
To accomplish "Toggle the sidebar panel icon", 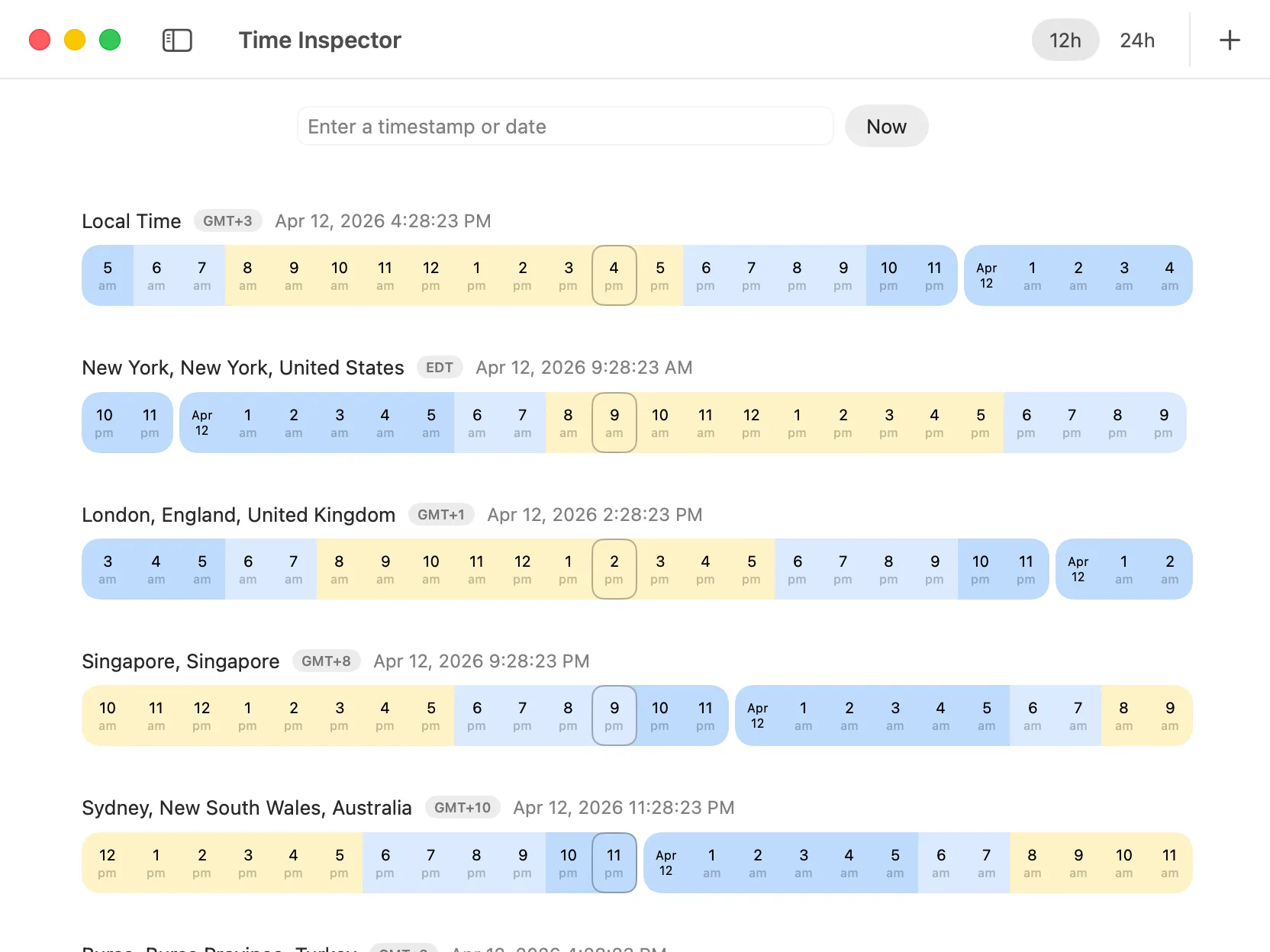I will pos(177,40).
